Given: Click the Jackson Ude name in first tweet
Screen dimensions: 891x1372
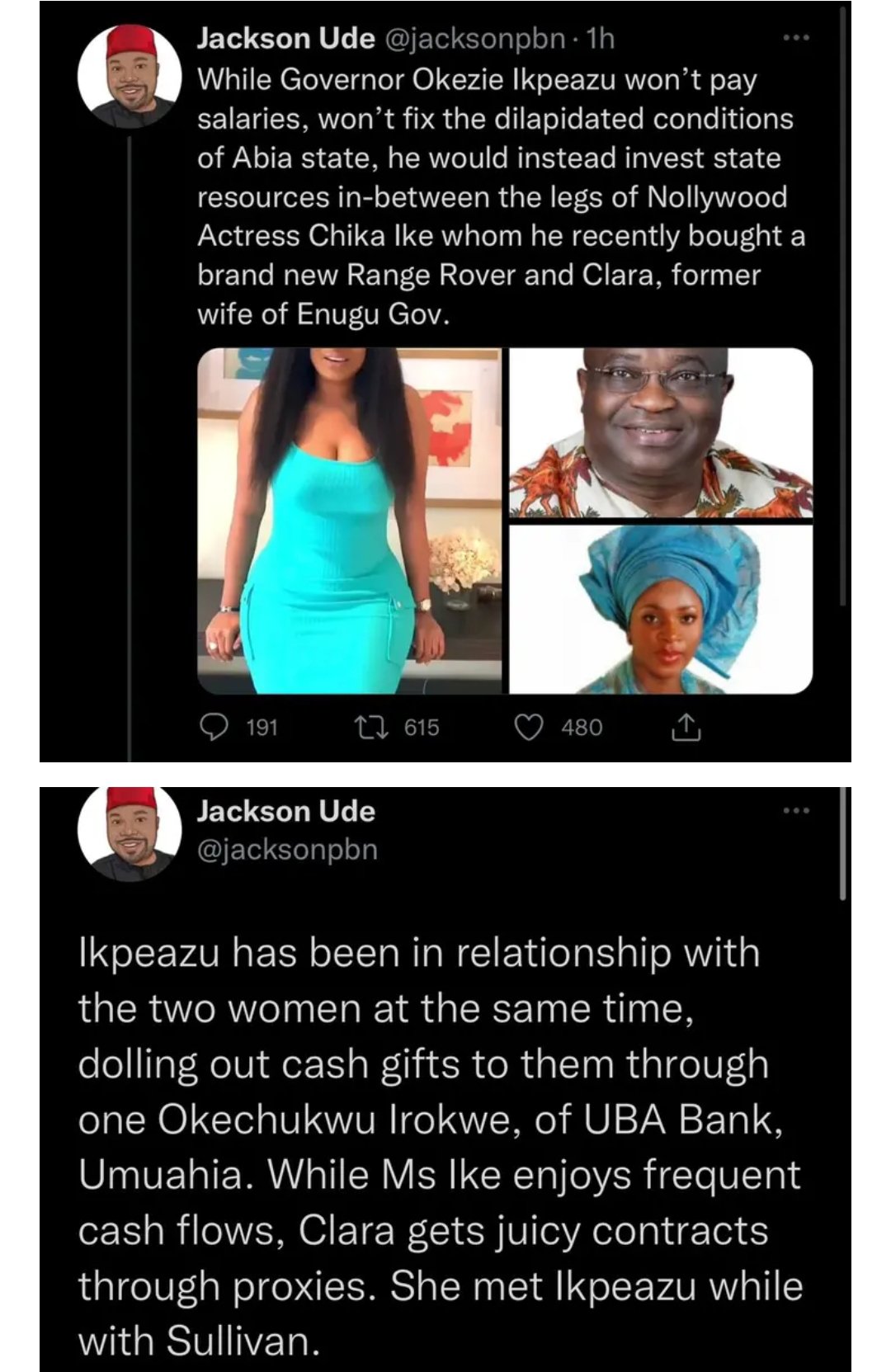Looking at the screenshot, I should [285, 39].
